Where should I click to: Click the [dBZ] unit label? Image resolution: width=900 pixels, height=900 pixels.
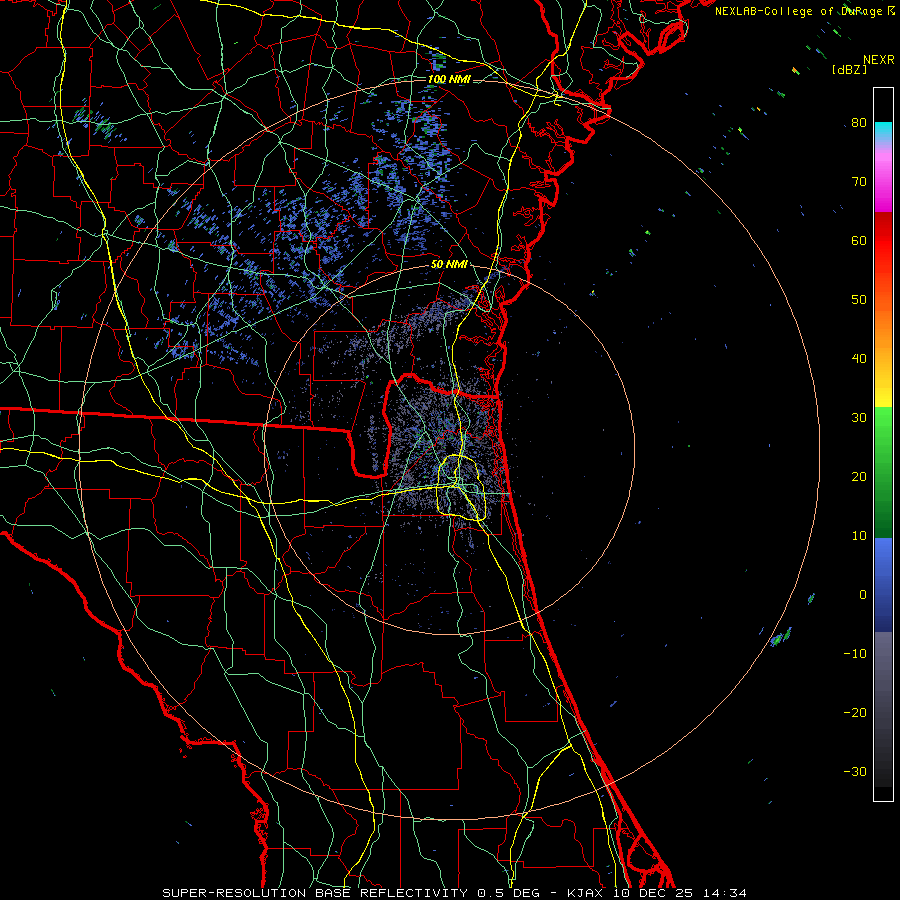(849, 69)
